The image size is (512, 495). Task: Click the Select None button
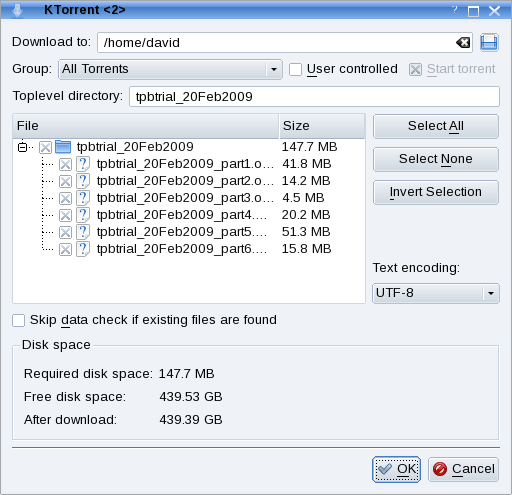click(x=436, y=159)
